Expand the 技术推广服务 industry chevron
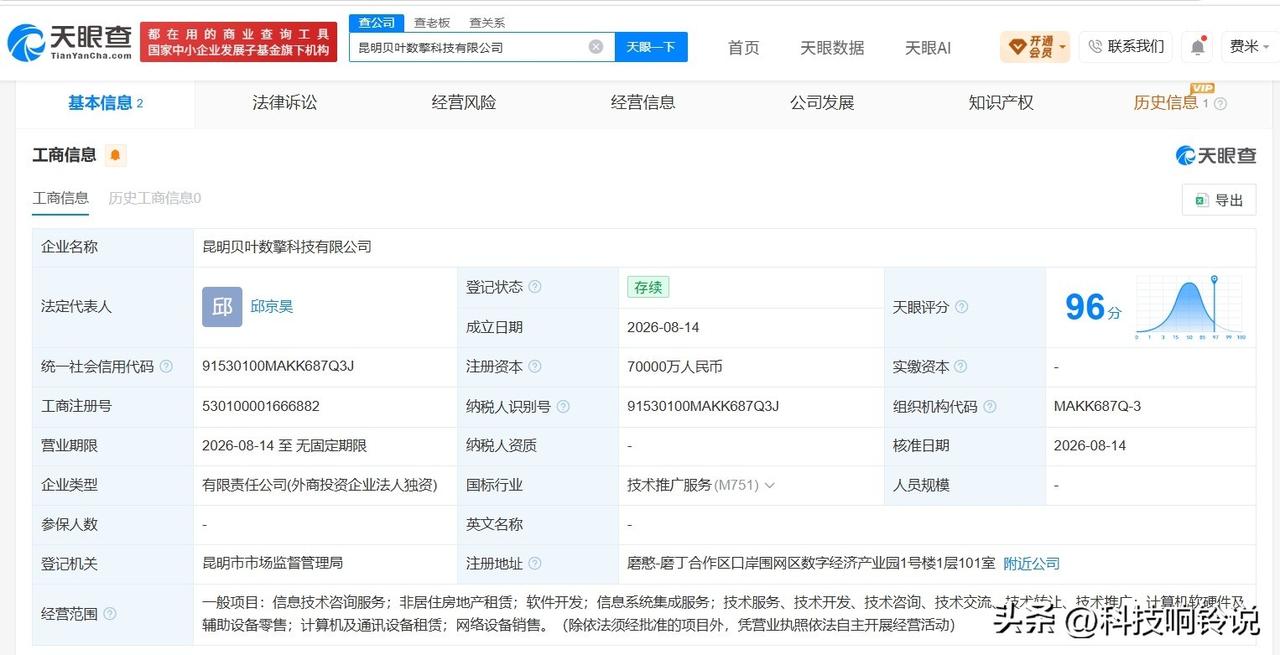Image resolution: width=1280 pixels, height=655 pixels. click(x=769, y=485)
